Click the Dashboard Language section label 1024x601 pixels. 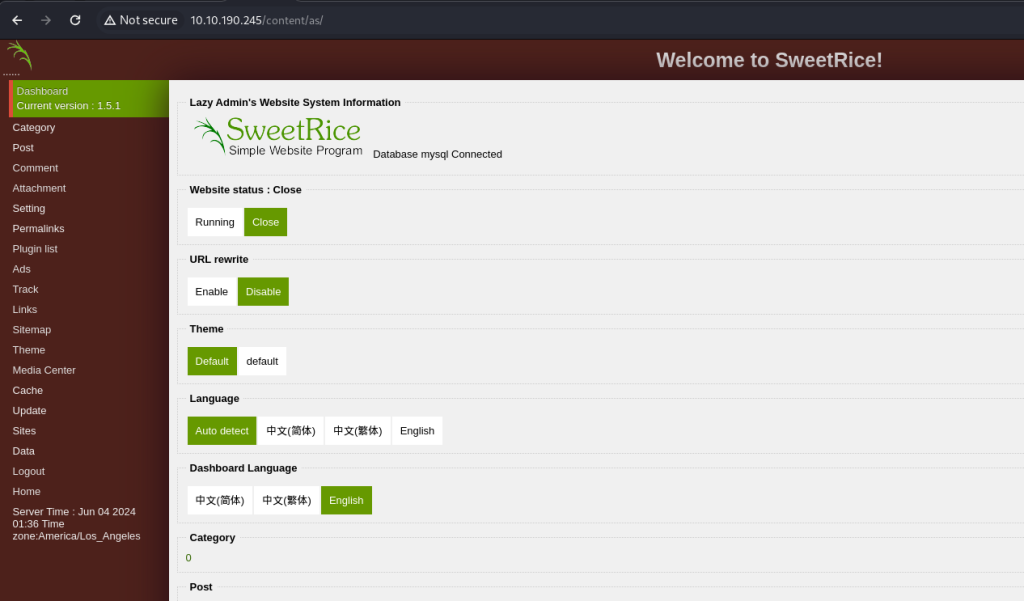(243, 468)
